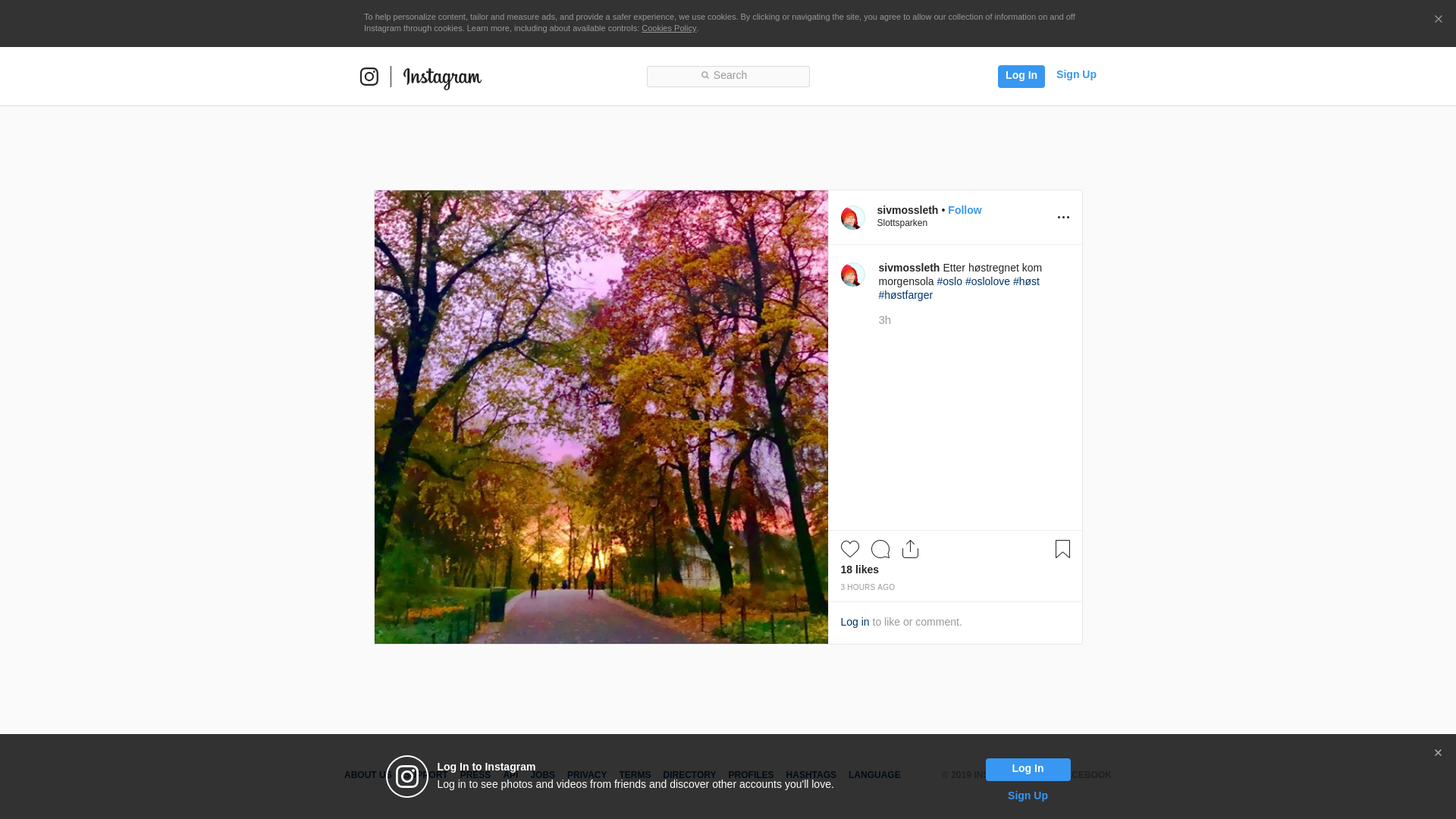
Task: Open the Sign Up link in header
Action: tap(1075, 74)
